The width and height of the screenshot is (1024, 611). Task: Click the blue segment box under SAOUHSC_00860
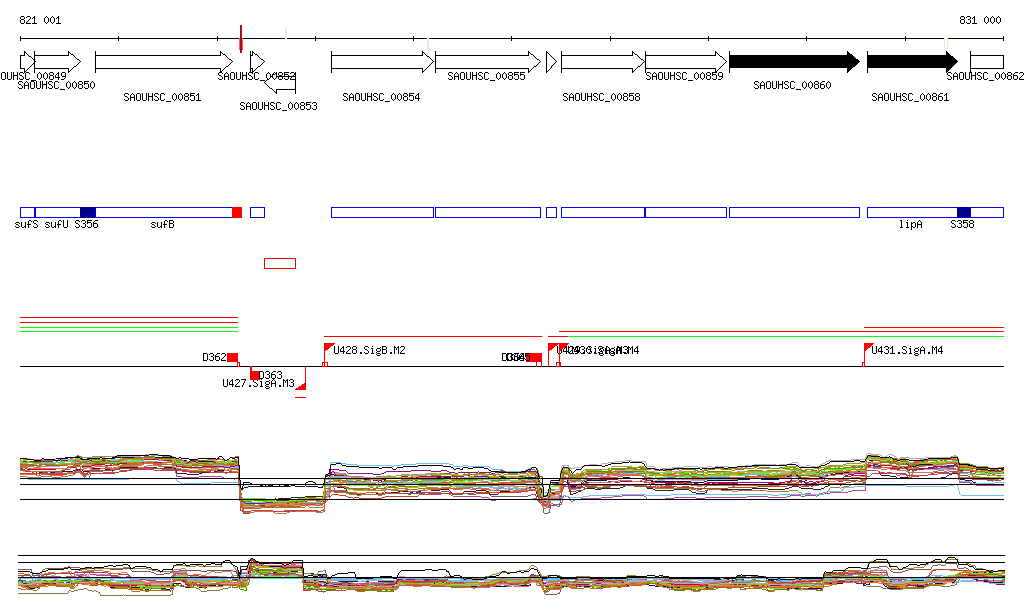pos(794,212)
